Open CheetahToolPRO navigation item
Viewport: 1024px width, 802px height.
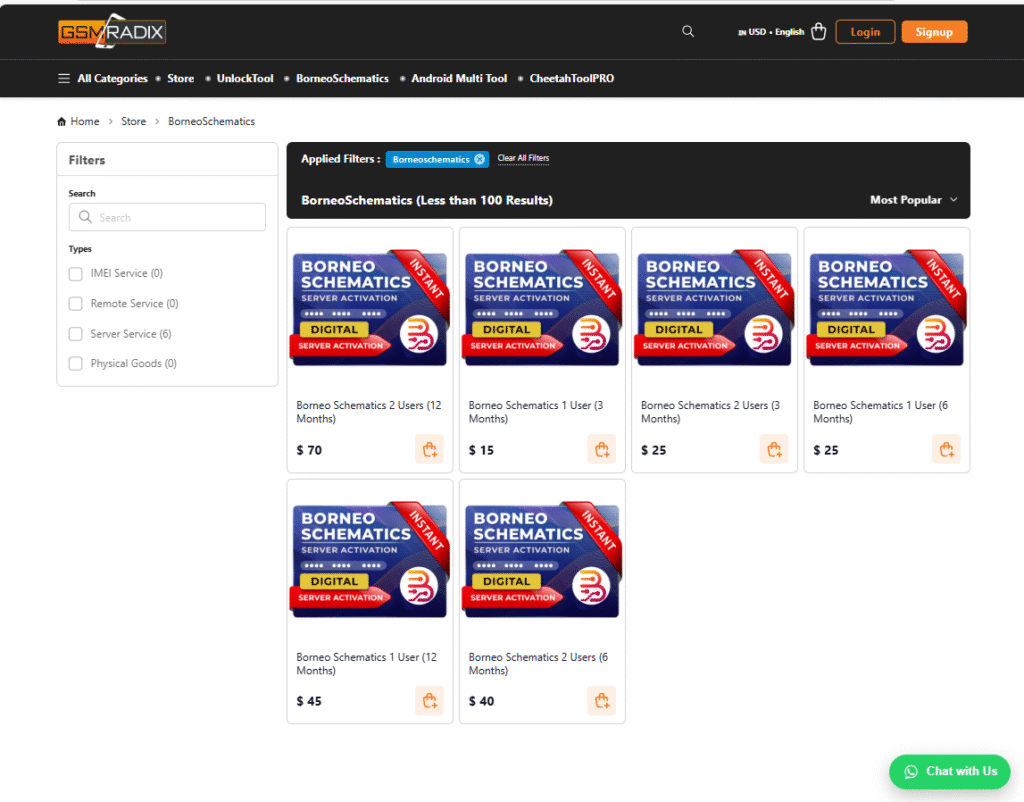click(572, 79)
